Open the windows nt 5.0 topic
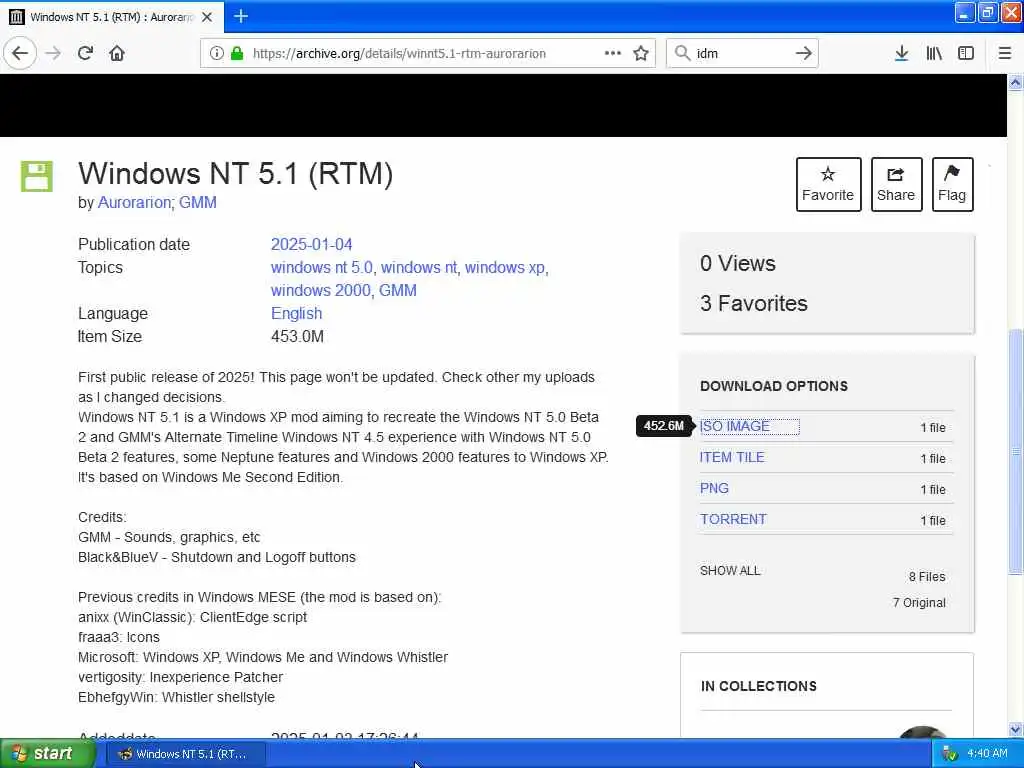This screenshot has height=768, width=1024. [321, 267]
